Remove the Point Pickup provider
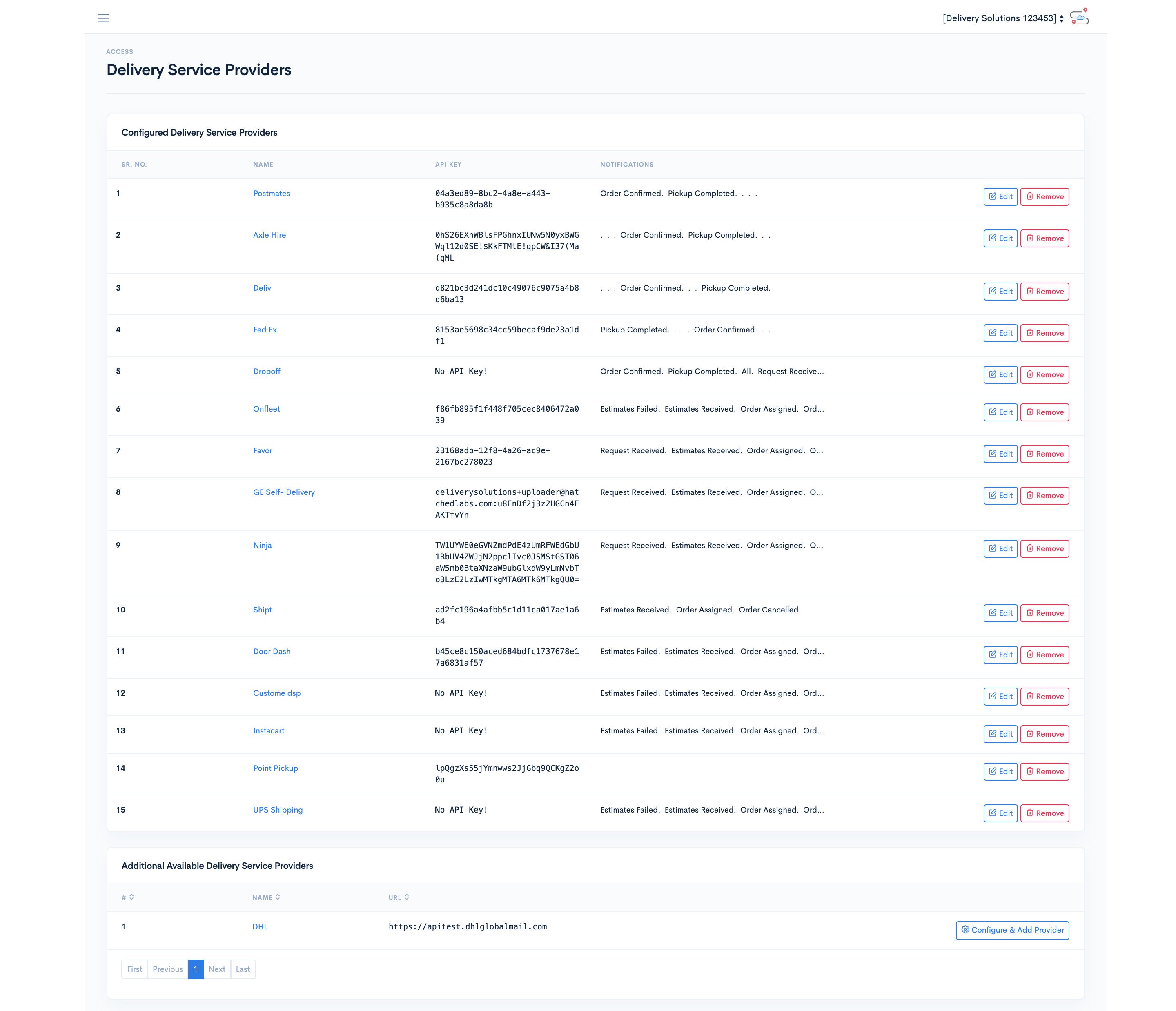This screenshot has width=1176, height=1011. [x=1045, y=771]
